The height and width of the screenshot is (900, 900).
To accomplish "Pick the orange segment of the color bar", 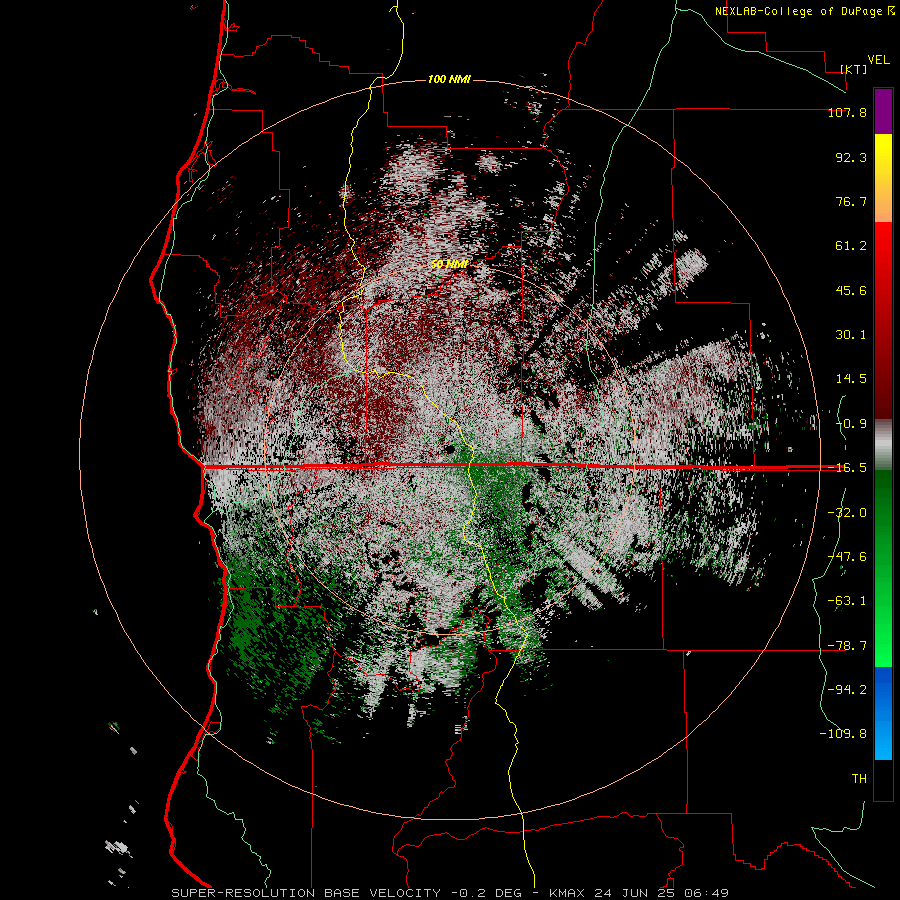I will pos(883,201).
